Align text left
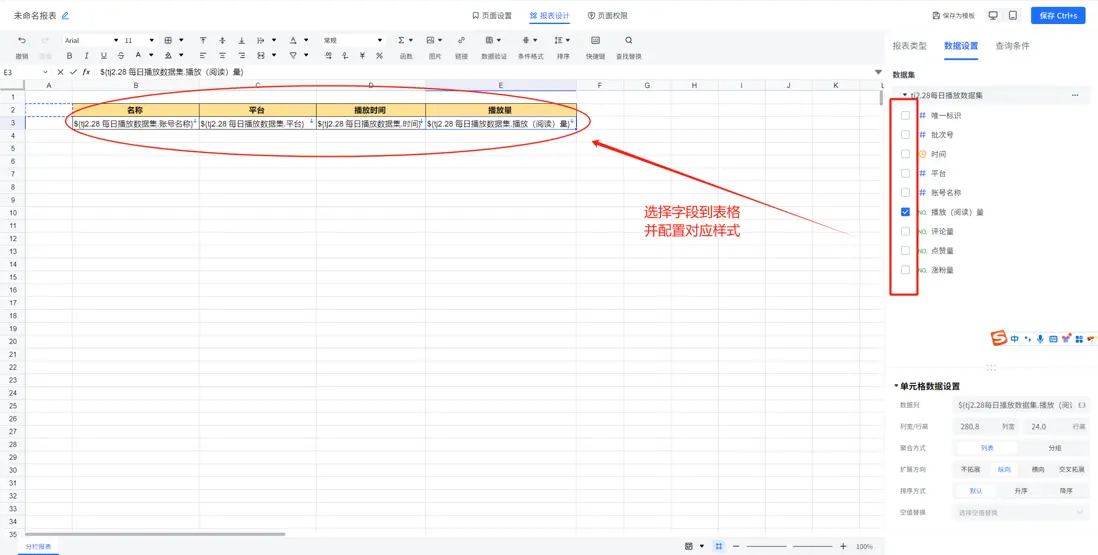The width and height of the screenshot is (1098, 555). point(203,55)
